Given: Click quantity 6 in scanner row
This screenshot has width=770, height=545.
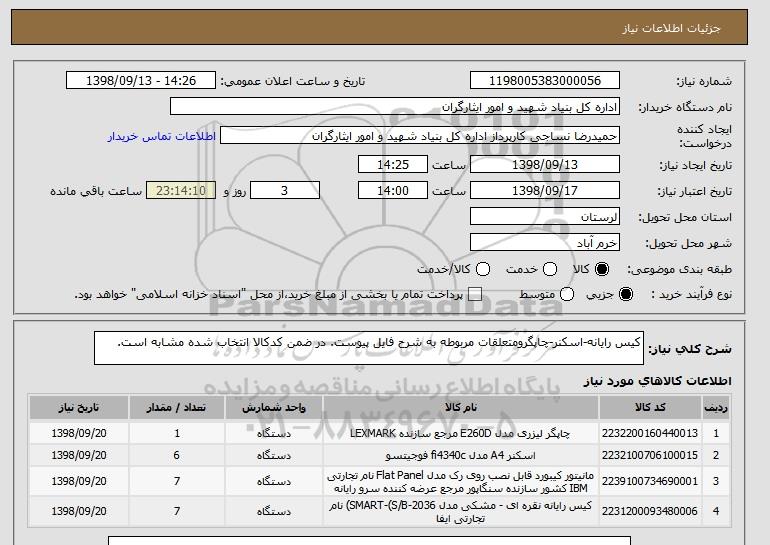Looking at the screenshot, I should point(177,456).
